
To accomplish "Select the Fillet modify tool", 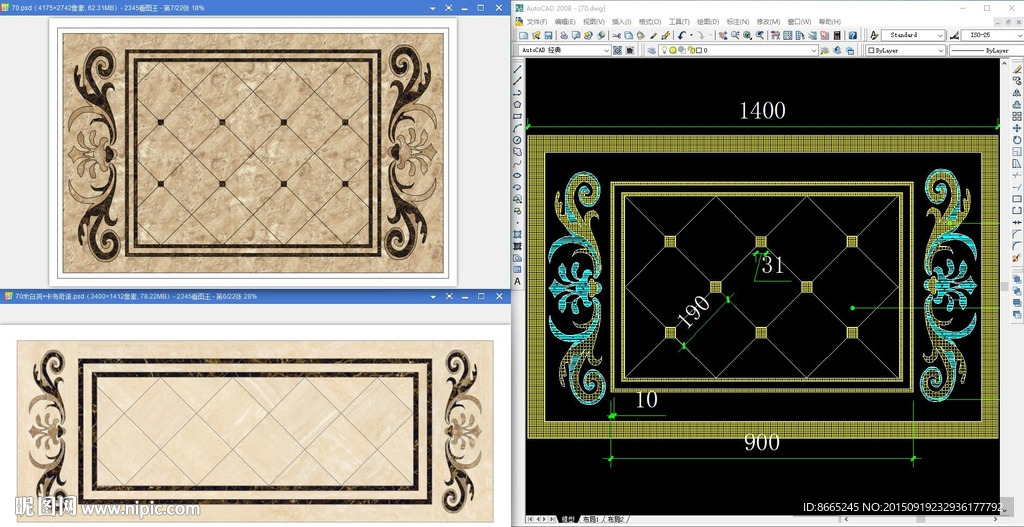I will pyautogui.click(x=1017, y=246).
